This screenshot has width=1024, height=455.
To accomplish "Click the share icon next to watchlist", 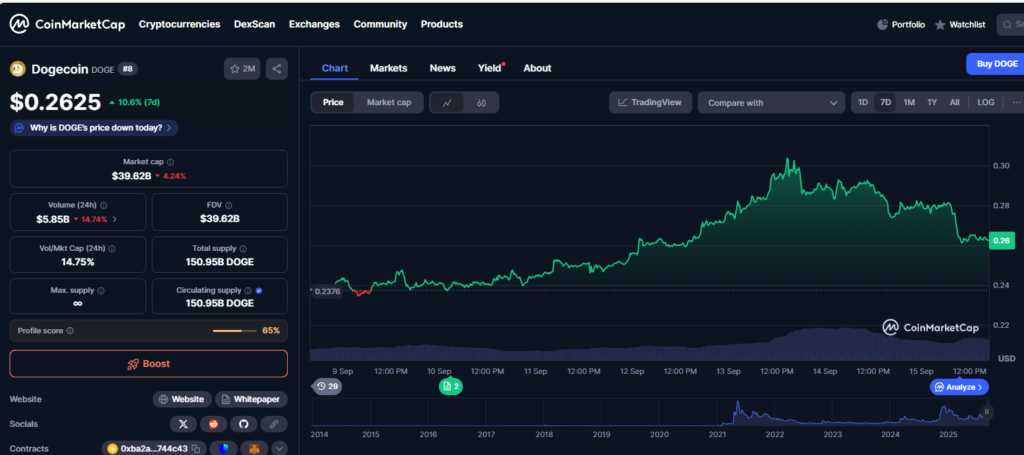I will click(277, 69).
